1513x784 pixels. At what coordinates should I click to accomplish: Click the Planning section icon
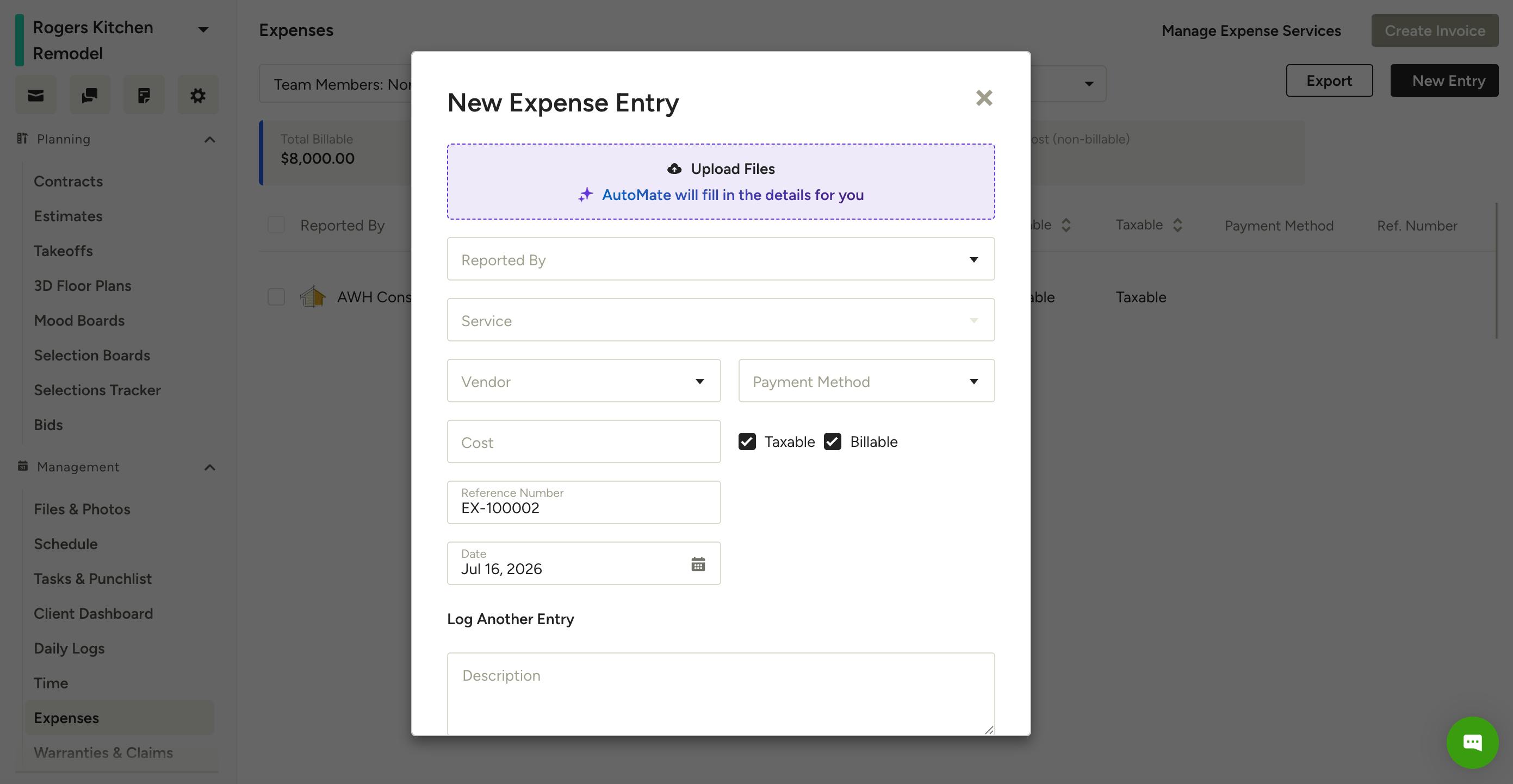[x=22, y=139]
